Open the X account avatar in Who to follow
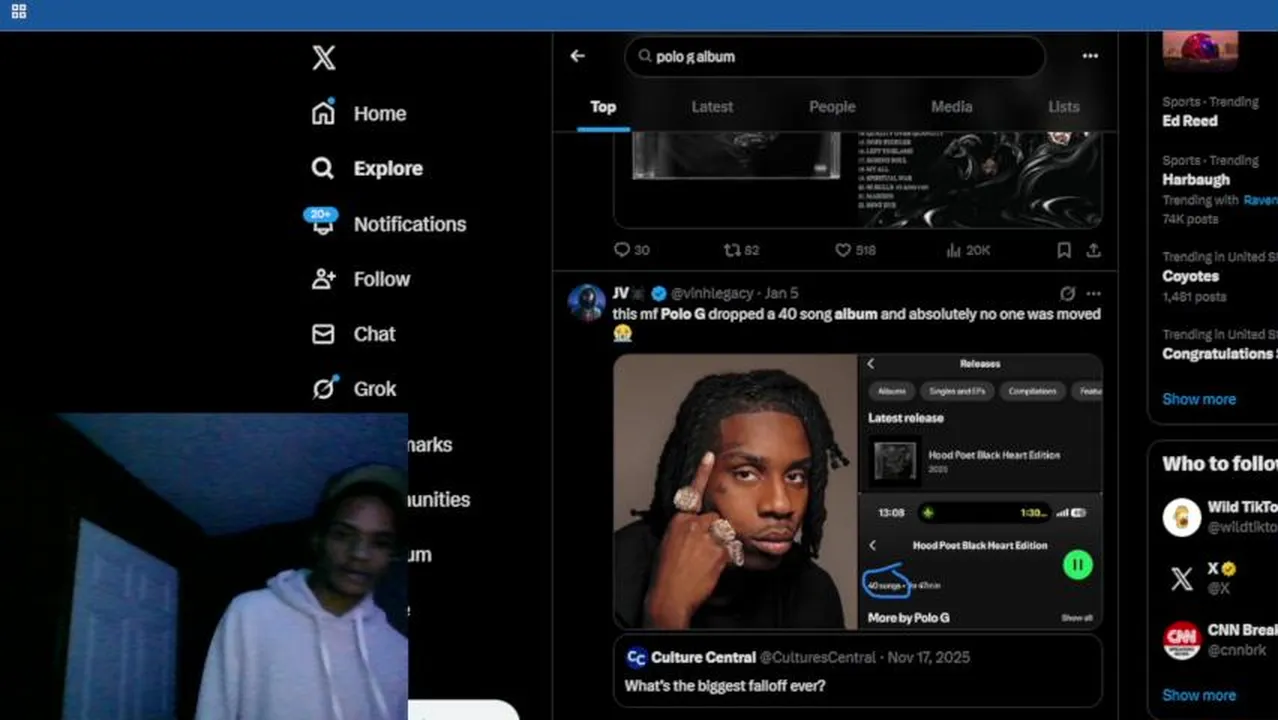Viewport: 1278px width, 720px height. click(x=1182, y=578)
